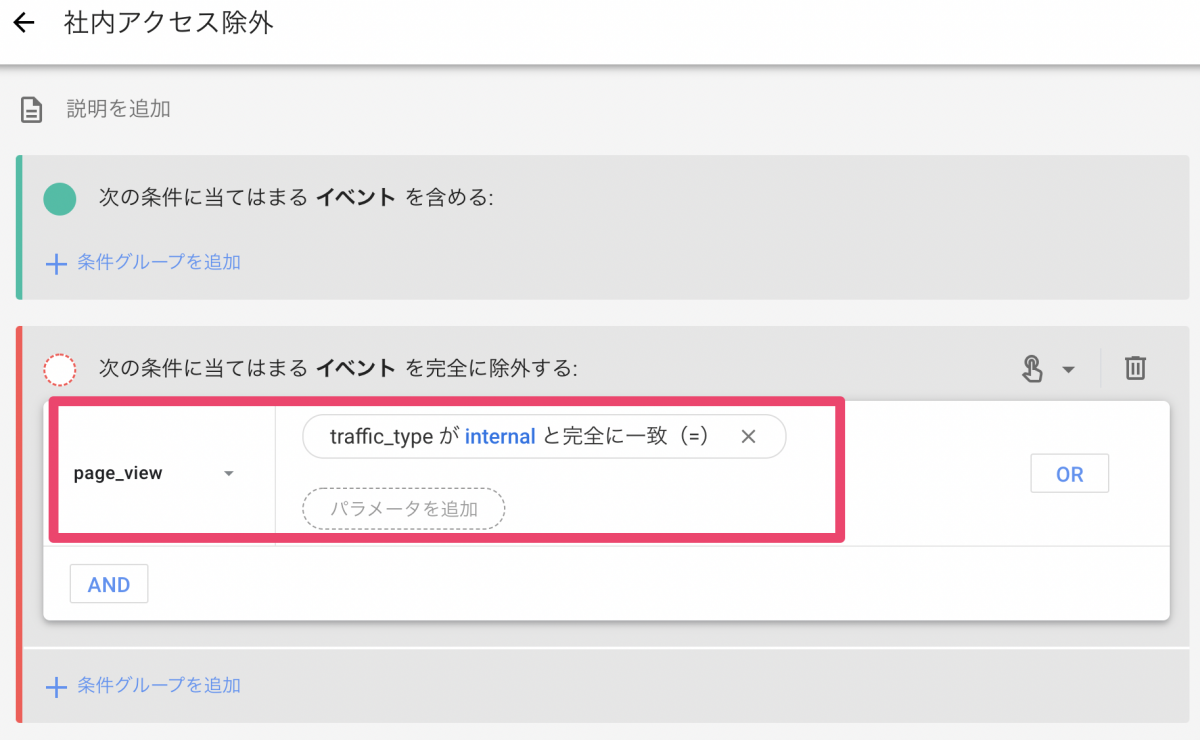Viewport: 1200px width, 740px height.
Task: Click the plus icon in the include section
Action: tap(56, 263)
